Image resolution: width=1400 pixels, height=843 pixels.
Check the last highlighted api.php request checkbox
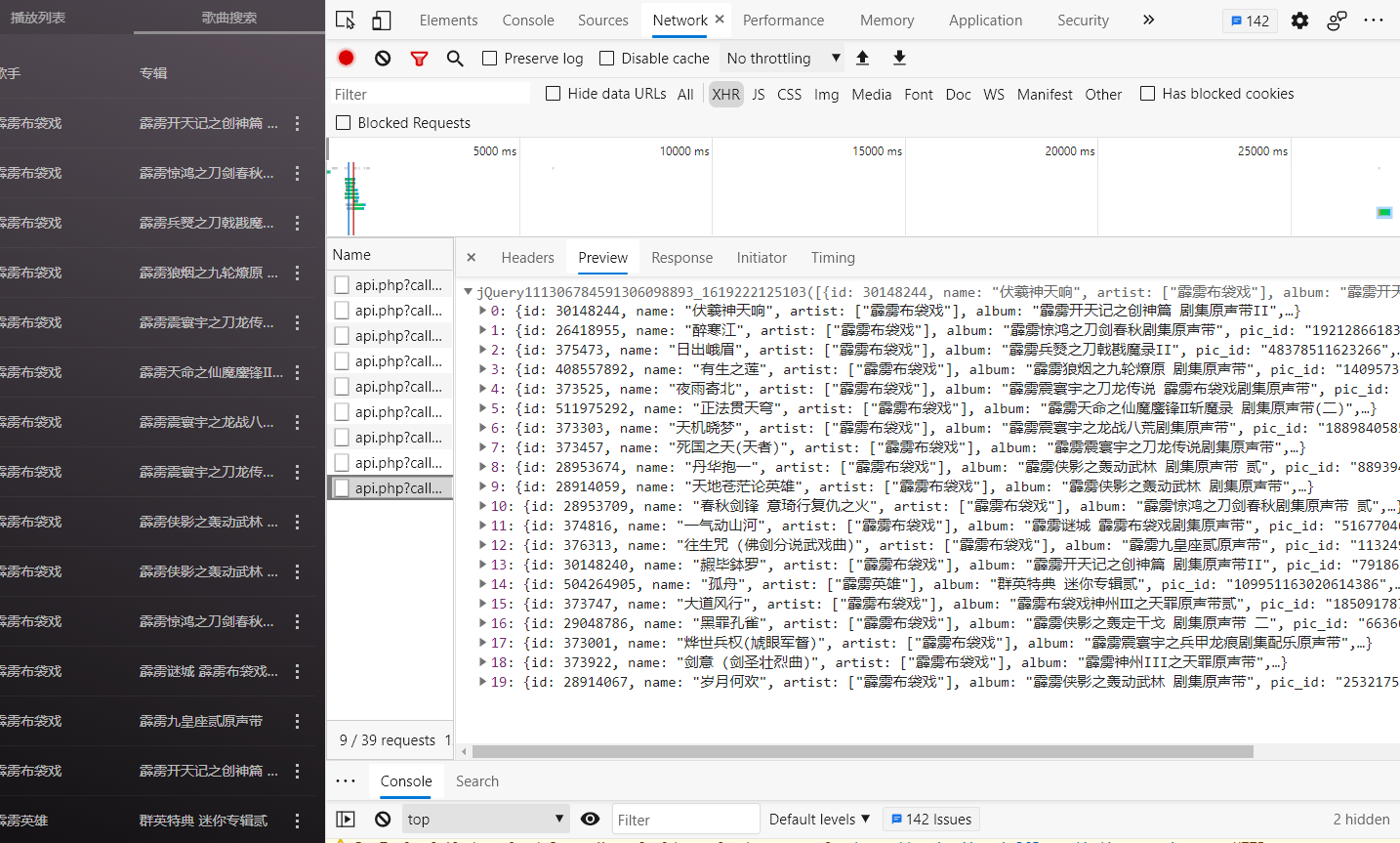[x=342, y=487]
